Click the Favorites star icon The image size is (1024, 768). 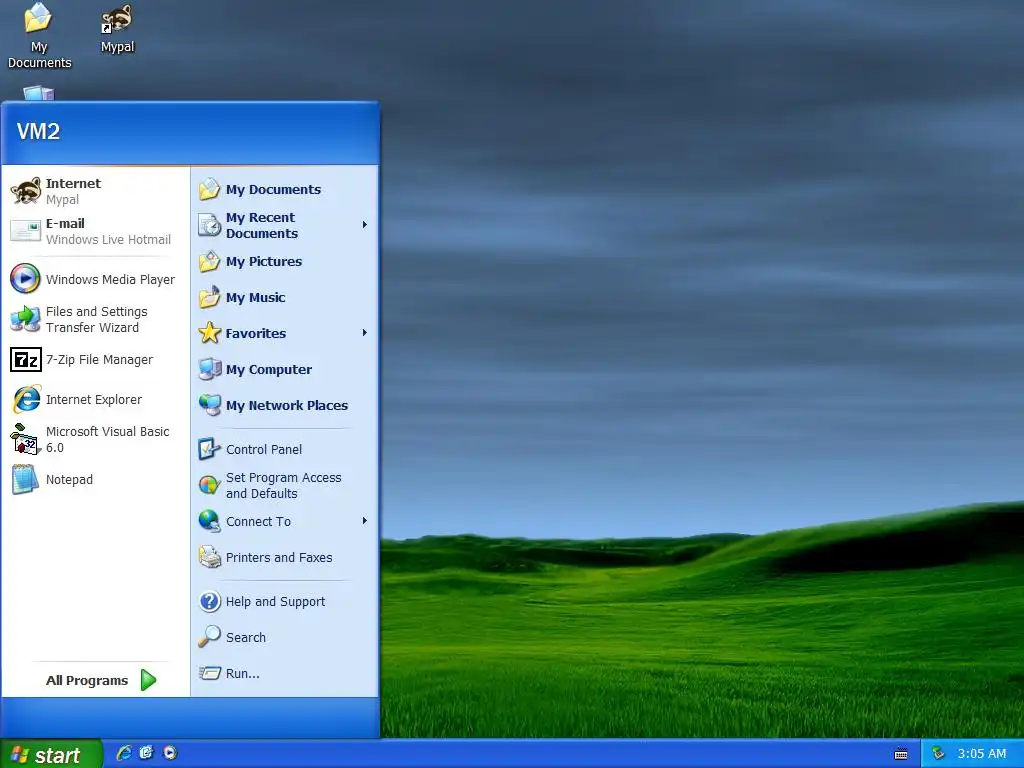coord(210,333)
